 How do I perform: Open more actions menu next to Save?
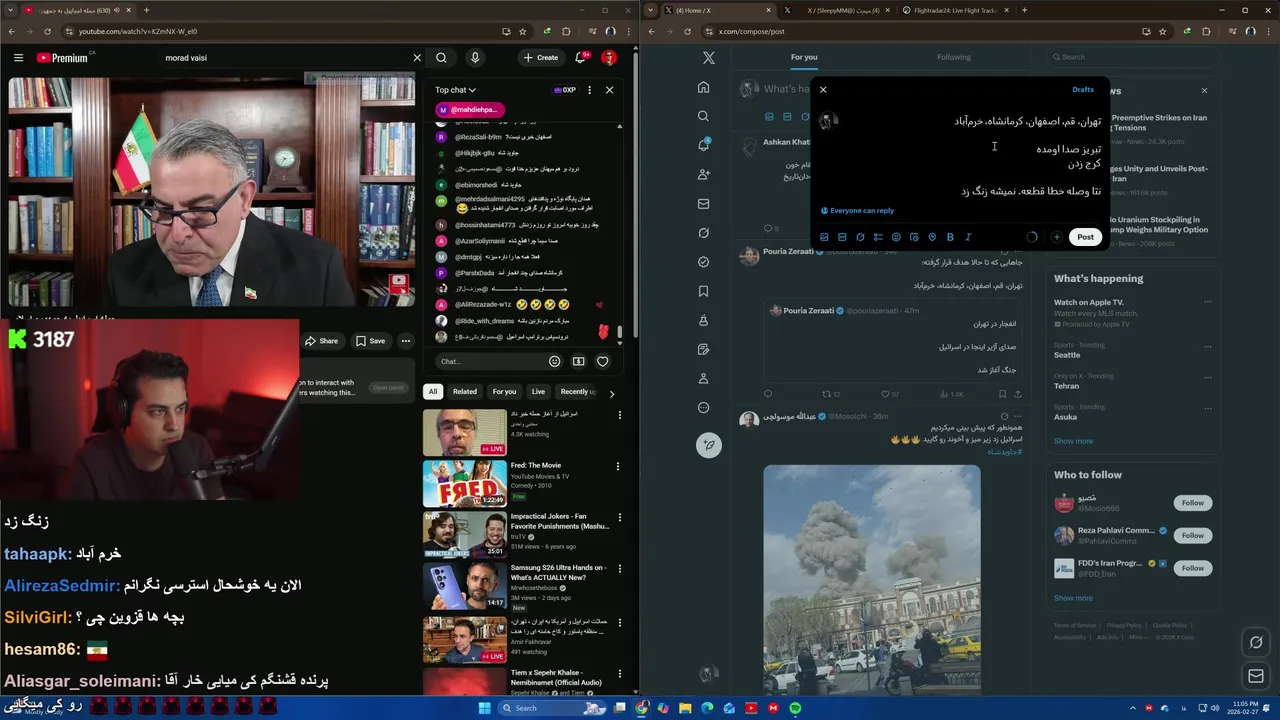coord(406,341)
